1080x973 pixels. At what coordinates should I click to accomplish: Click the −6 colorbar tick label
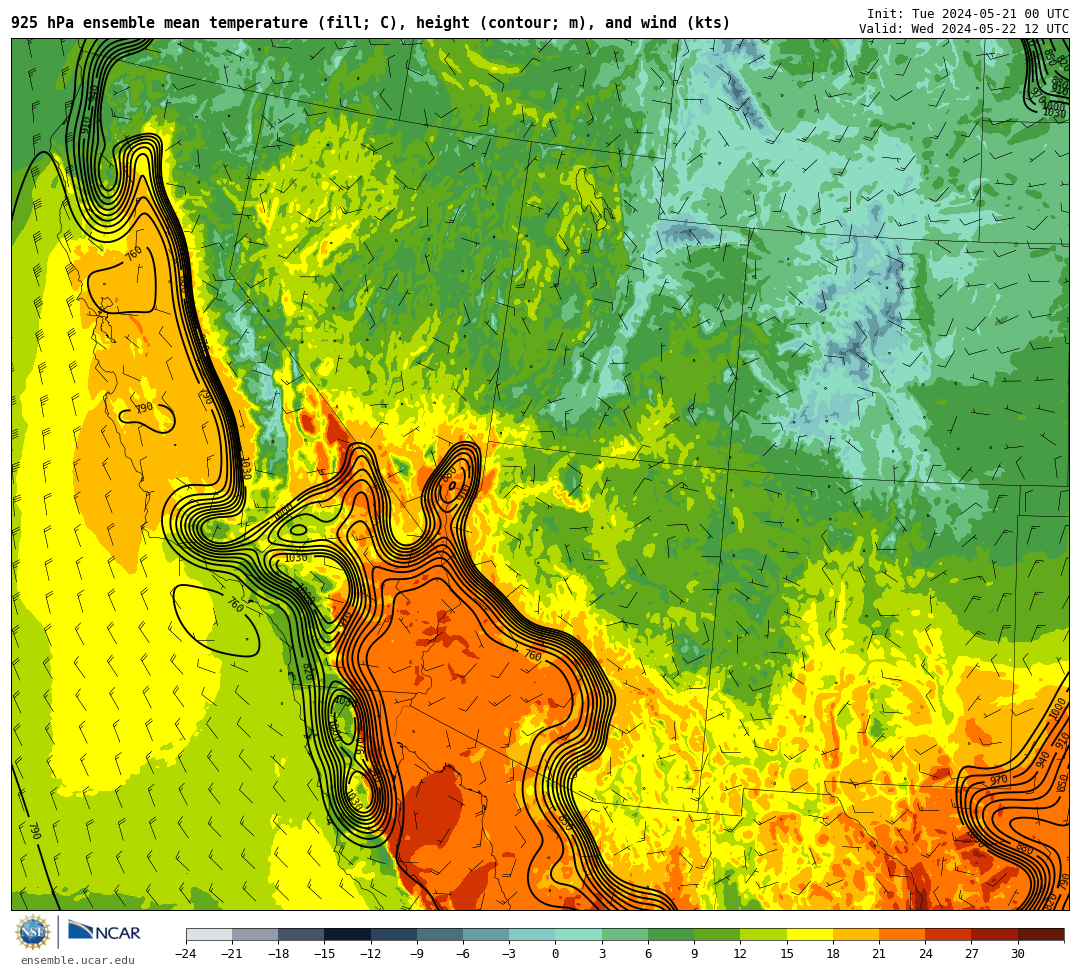(x=463, y=954)
